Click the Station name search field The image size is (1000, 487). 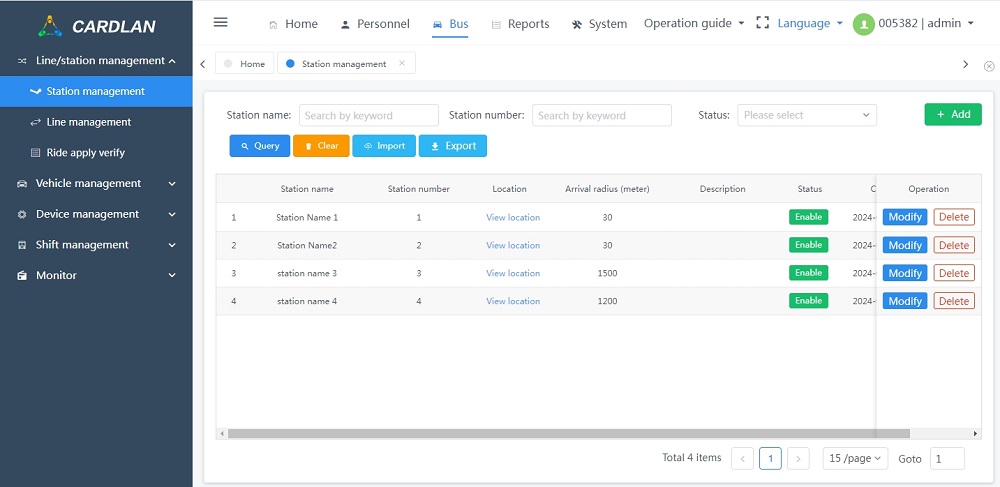coord(368,115)
